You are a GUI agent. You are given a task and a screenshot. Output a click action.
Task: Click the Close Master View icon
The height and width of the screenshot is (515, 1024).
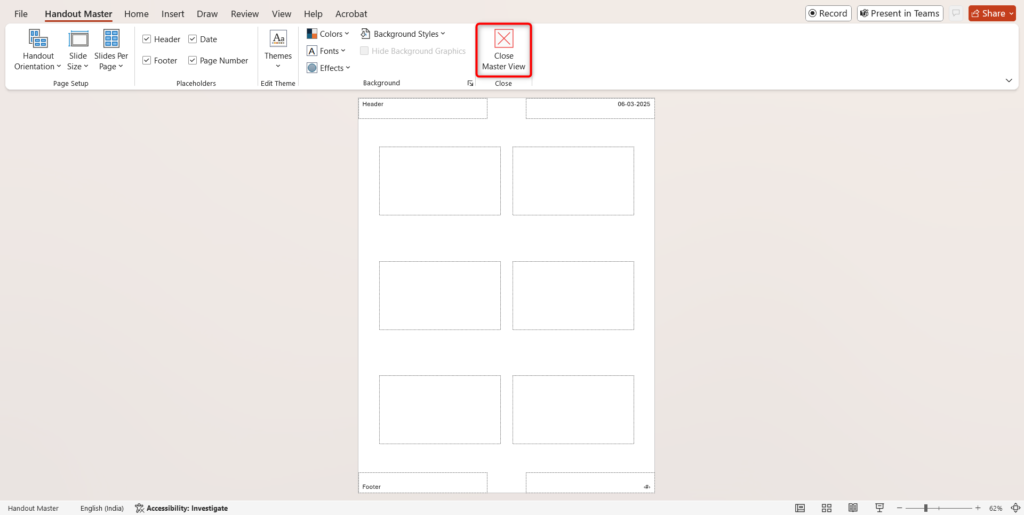click(504, 40)
